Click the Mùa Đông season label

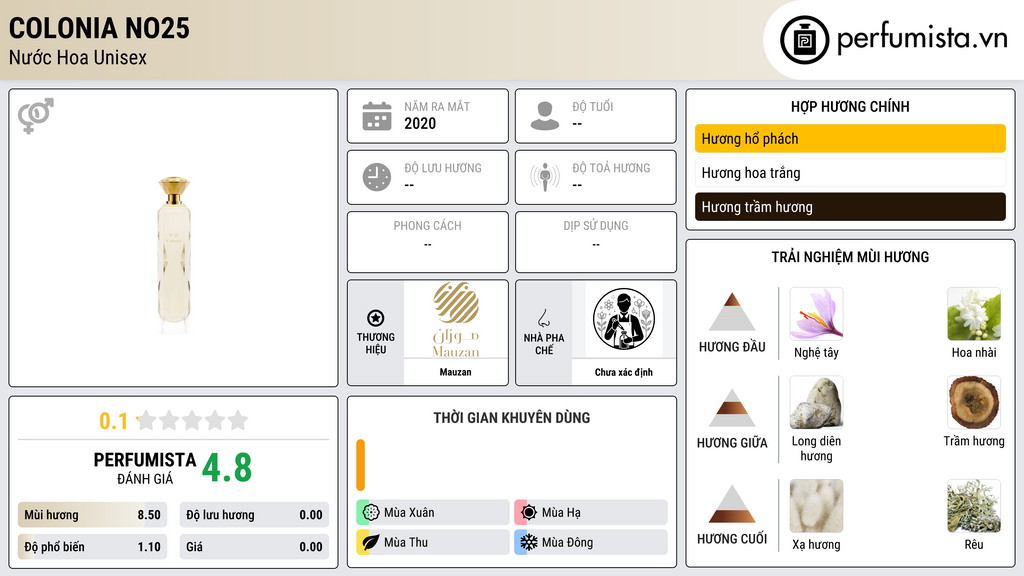[x=567, y=542]
